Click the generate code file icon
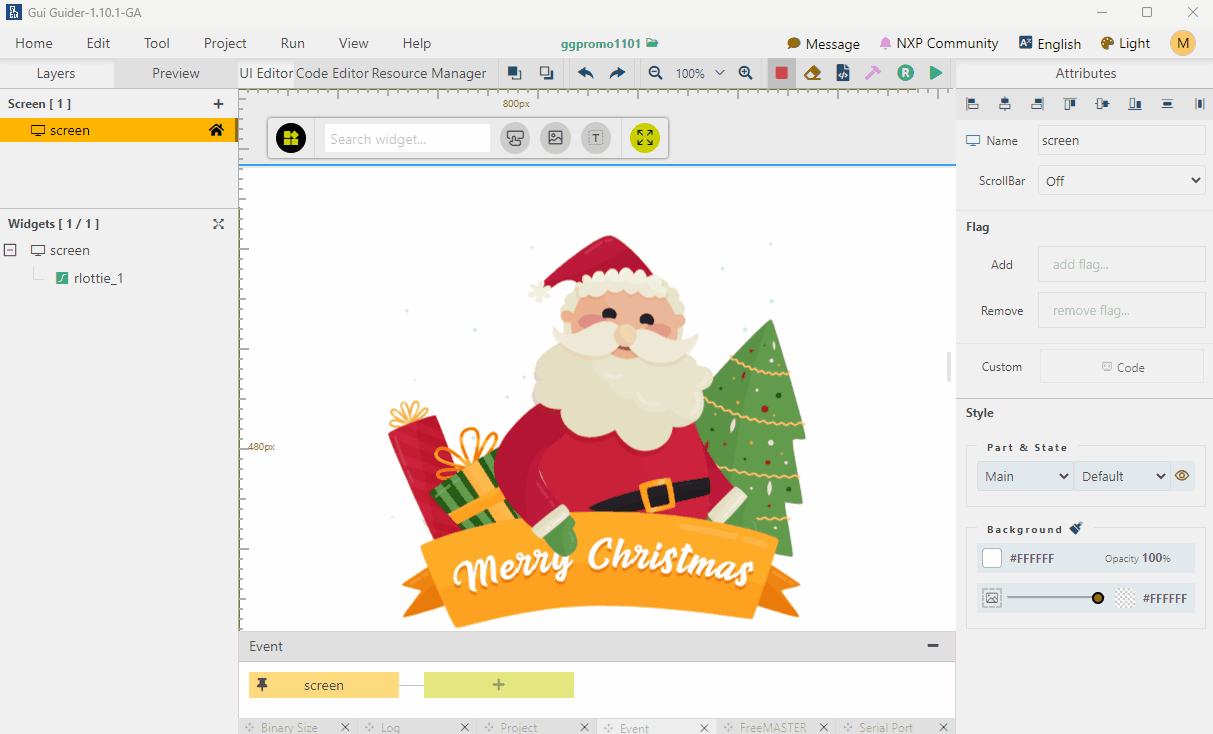 (x=843, y=73)
